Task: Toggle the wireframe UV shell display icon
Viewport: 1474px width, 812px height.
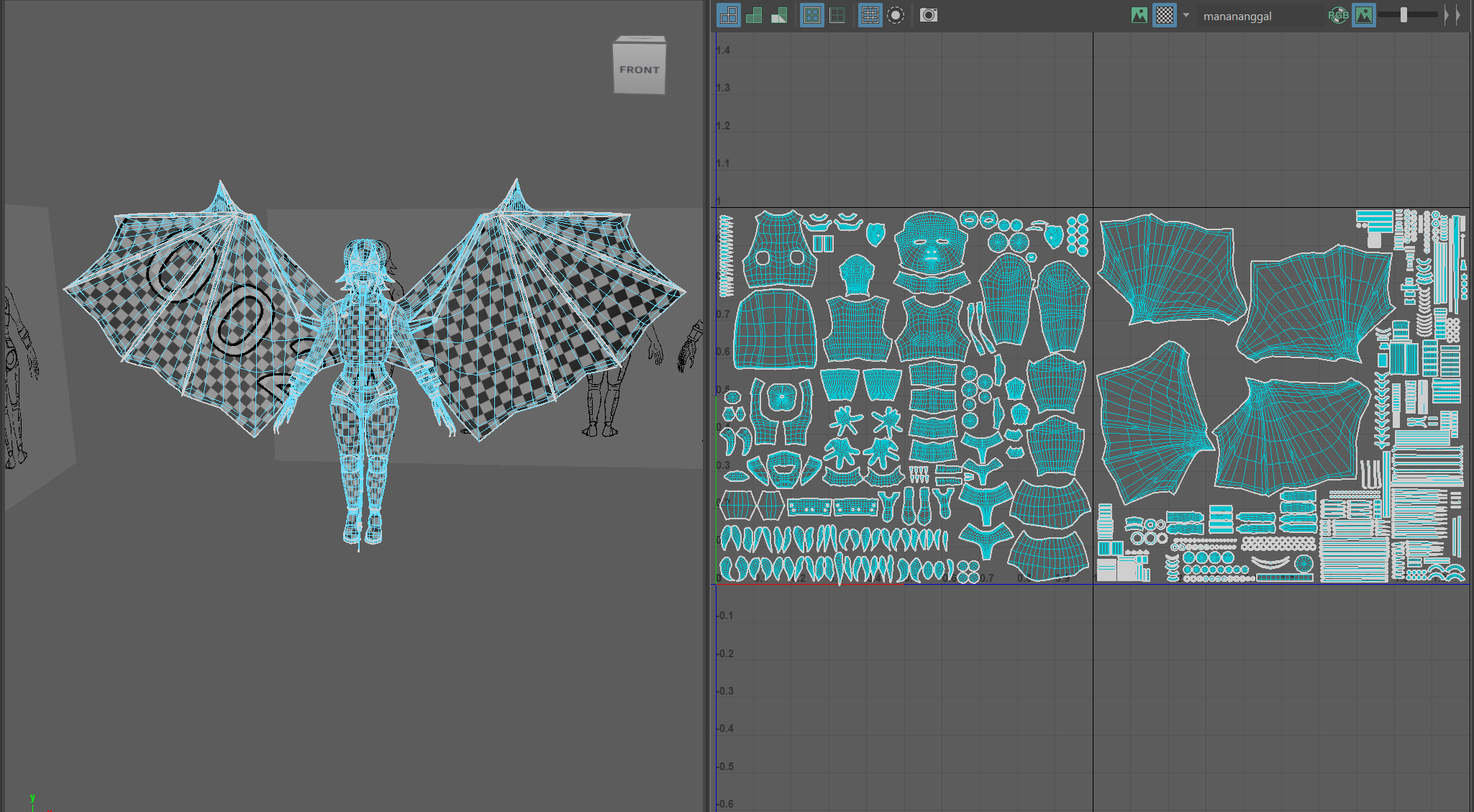Action: tap(728, 15)
